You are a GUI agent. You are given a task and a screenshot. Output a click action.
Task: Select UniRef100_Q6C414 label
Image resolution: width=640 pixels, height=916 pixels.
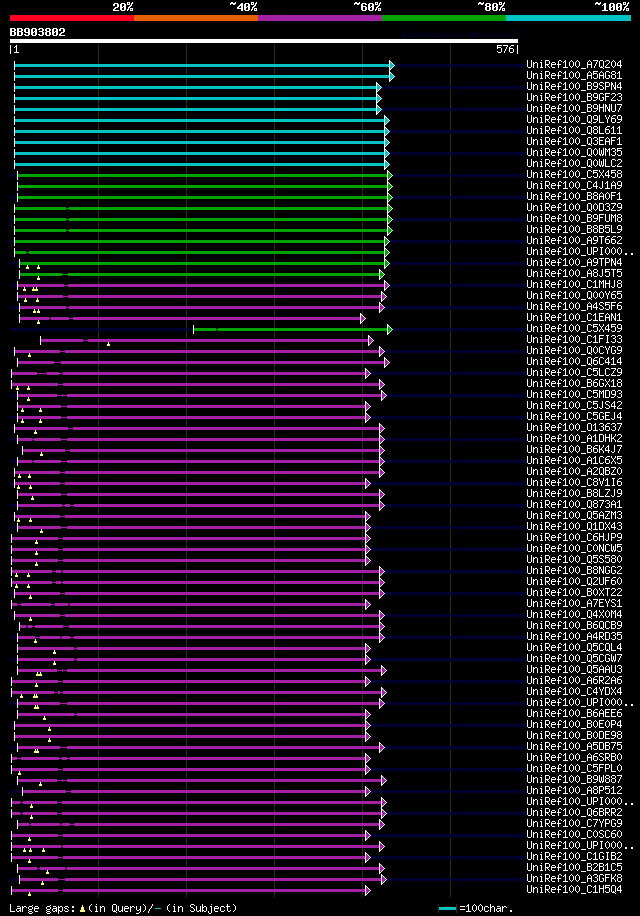tap(574, 361)
